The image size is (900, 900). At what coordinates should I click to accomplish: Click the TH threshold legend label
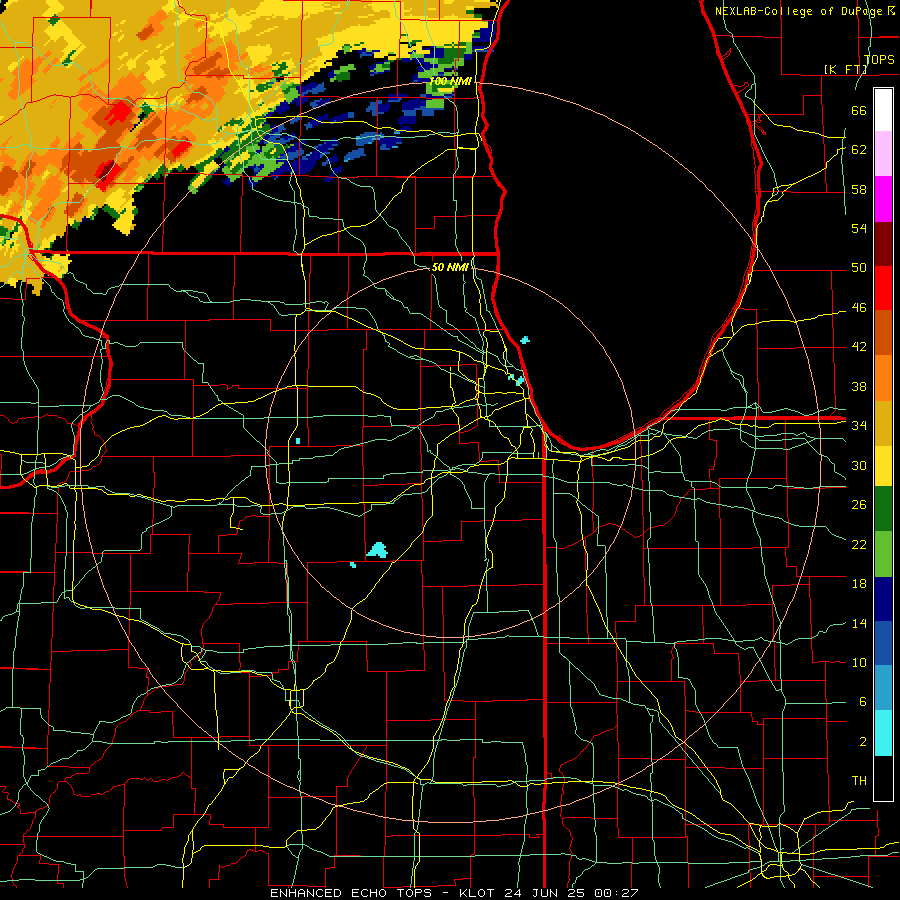coord(859,781)
